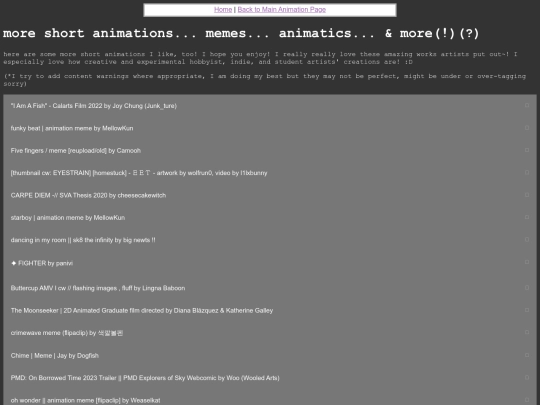This screenshot has height=405, width=540.
Task: Open starboy animation meme by MellowKun
Action: pyautogui.click(x=270, y=218)
